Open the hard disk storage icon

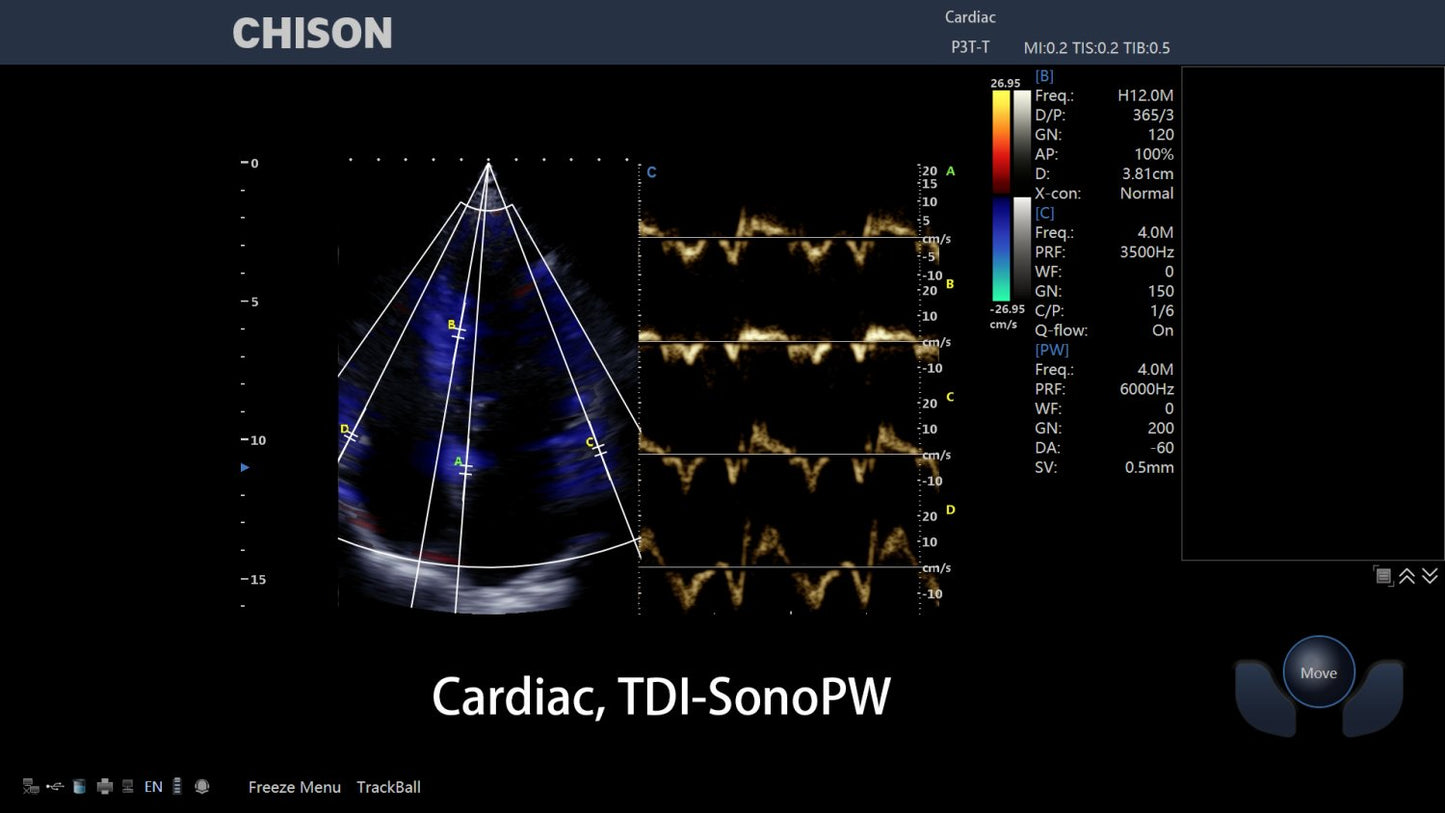[80, 787]
